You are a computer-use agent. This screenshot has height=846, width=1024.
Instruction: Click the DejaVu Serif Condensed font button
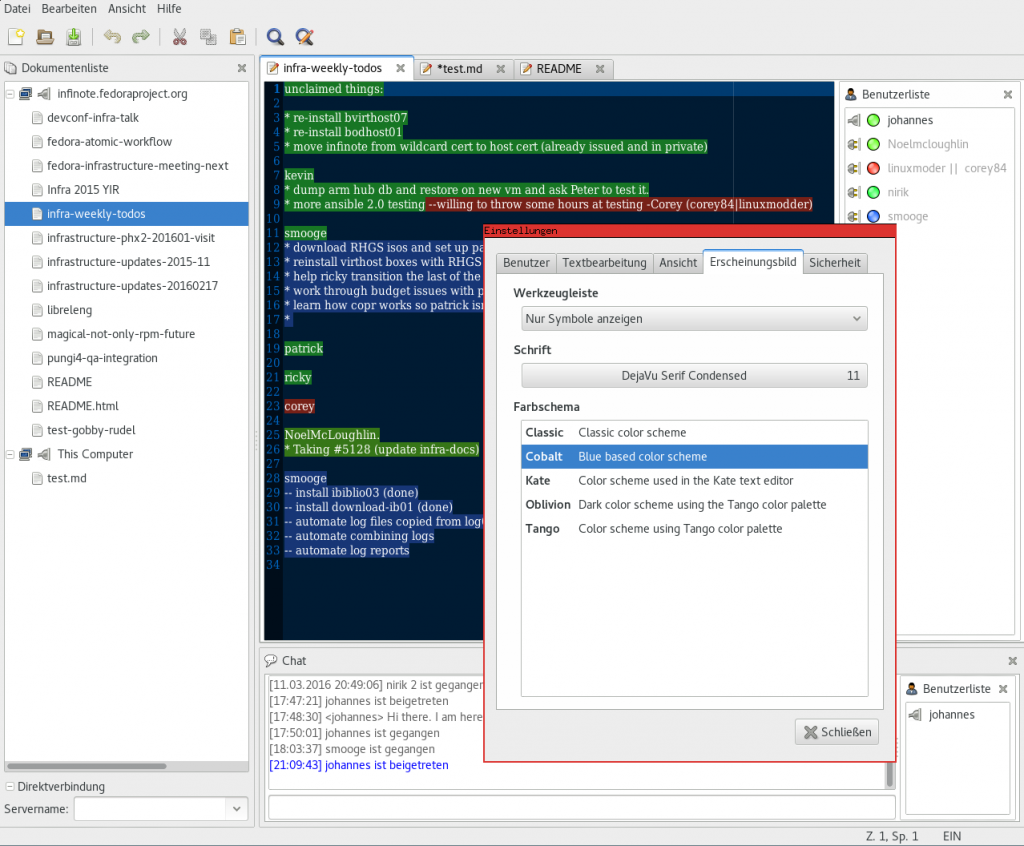(693, 376)
